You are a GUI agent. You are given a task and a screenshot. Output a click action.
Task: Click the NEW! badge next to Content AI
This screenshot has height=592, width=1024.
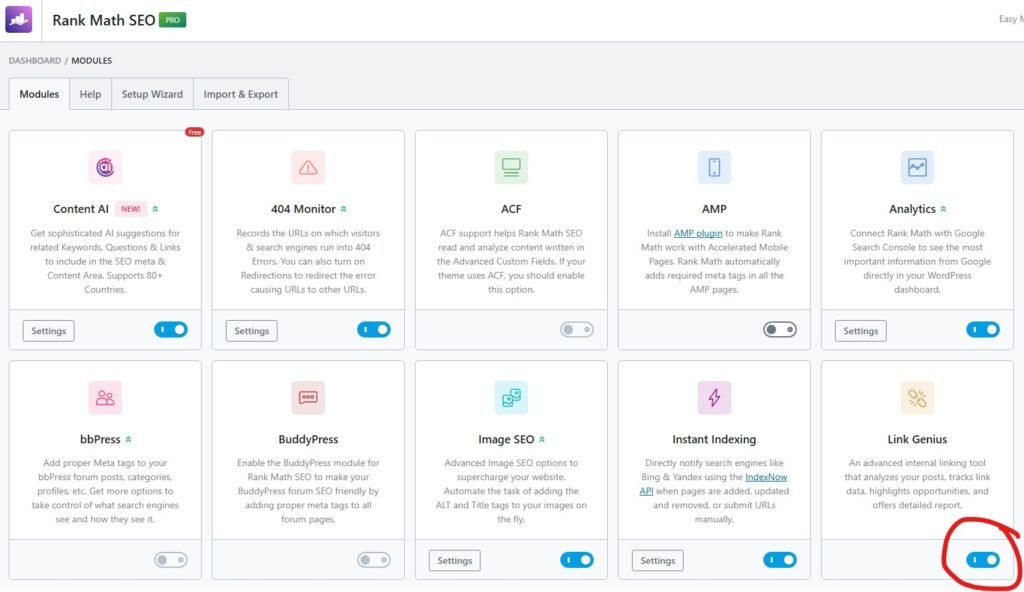131,209
